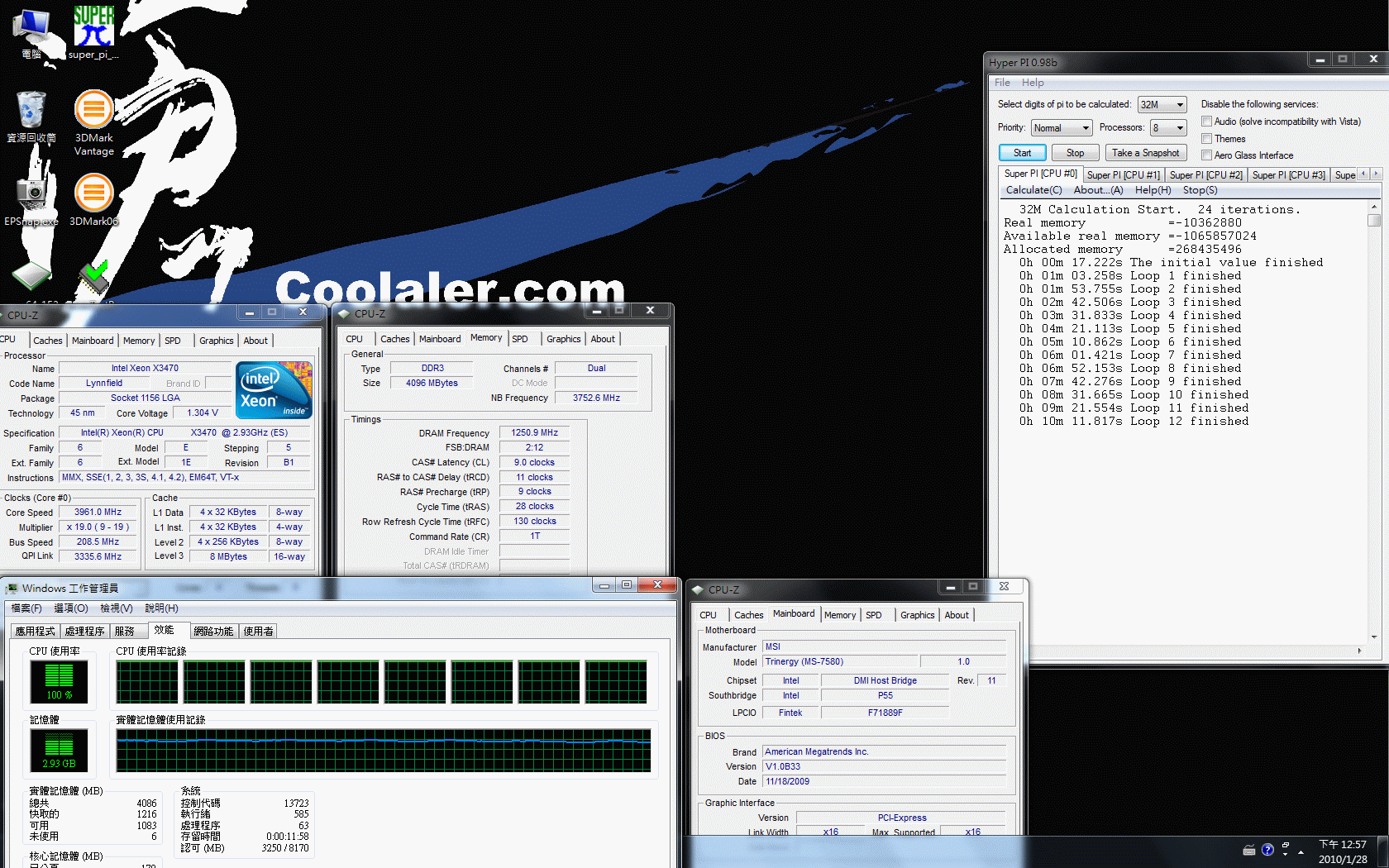Select the DRAM Frequency value 1250.9 MHz
The image size is (1389, 868).
(x=534, y=433)
